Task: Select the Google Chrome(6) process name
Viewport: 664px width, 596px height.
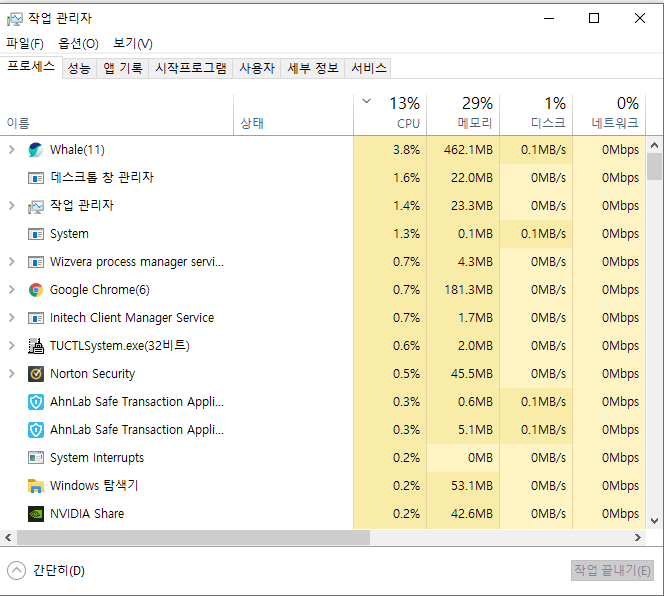Action: 100,290
